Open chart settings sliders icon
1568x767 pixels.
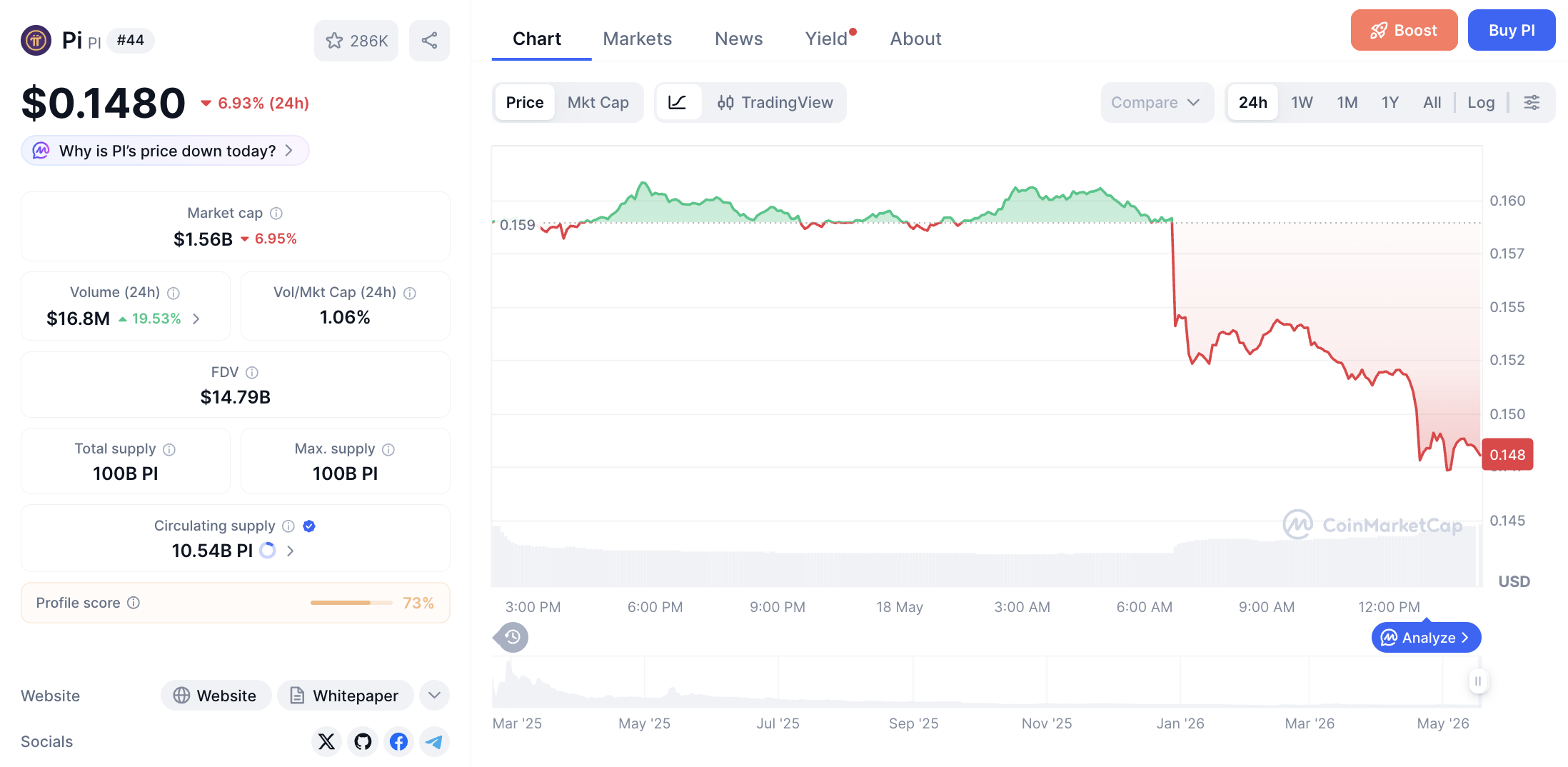[1532, 103]
